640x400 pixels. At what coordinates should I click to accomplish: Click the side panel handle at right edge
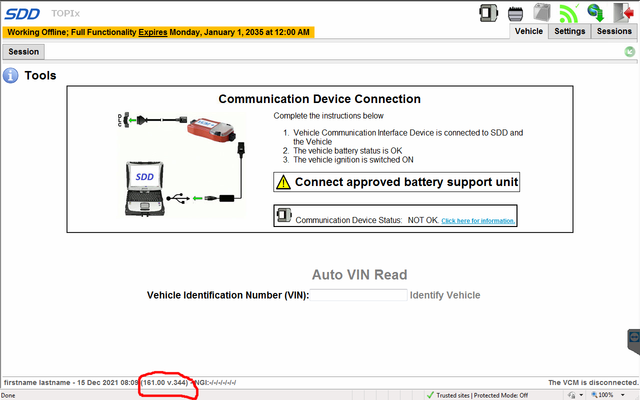click(x=633, y=341)
